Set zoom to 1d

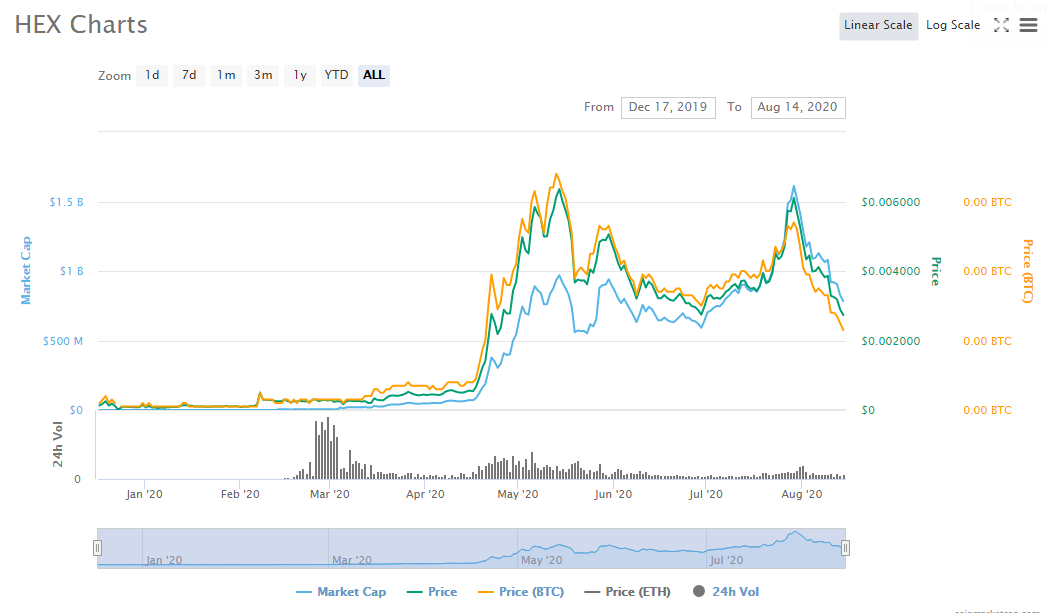coord(152,75)
